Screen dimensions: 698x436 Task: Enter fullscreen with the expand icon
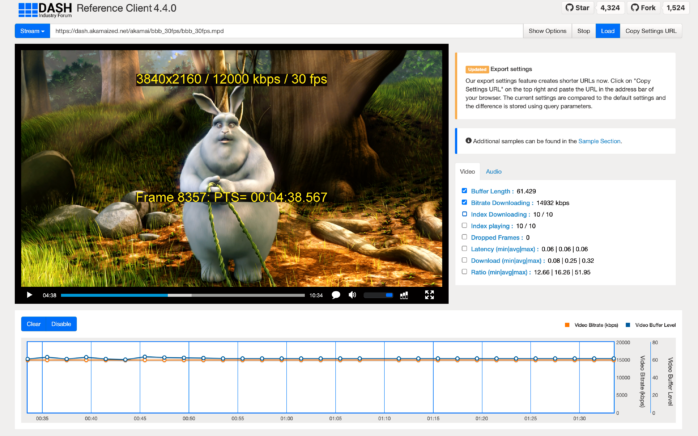[x=429, y=295]
